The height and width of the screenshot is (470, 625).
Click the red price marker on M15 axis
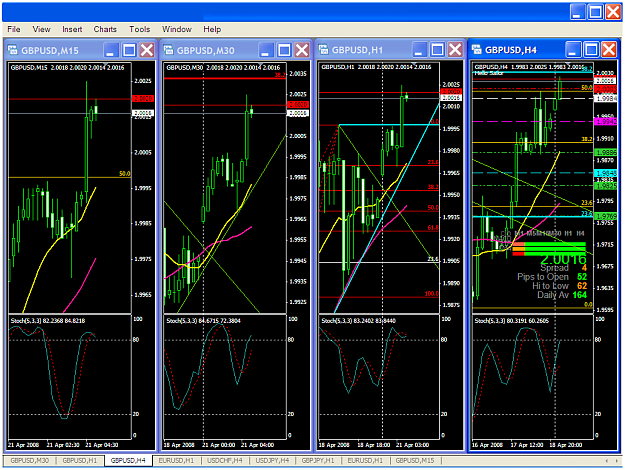coord(143,98)
